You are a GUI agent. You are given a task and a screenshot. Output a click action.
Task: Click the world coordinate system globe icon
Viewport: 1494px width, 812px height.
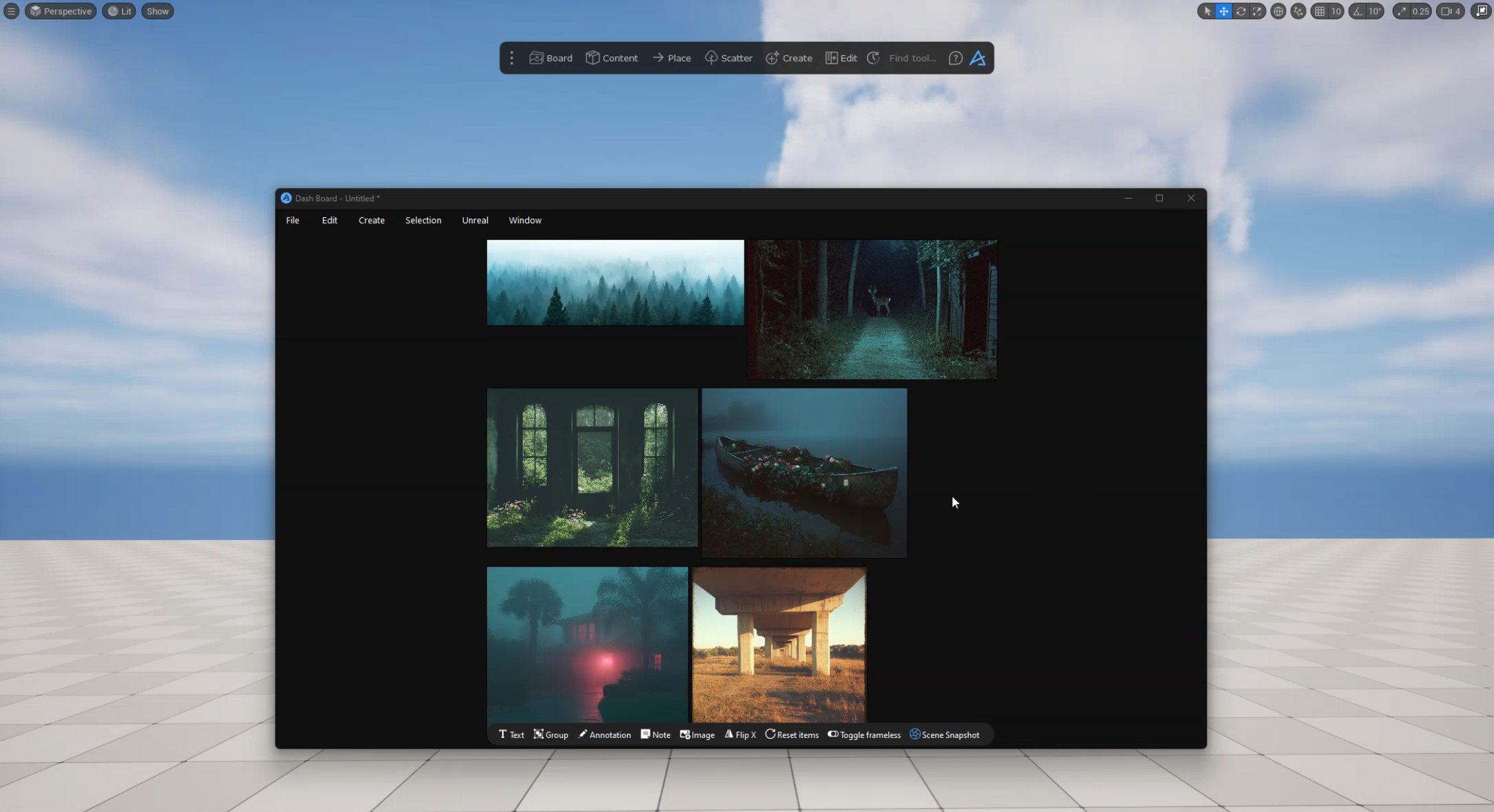pyautogui.click(x=1278, y=11)
